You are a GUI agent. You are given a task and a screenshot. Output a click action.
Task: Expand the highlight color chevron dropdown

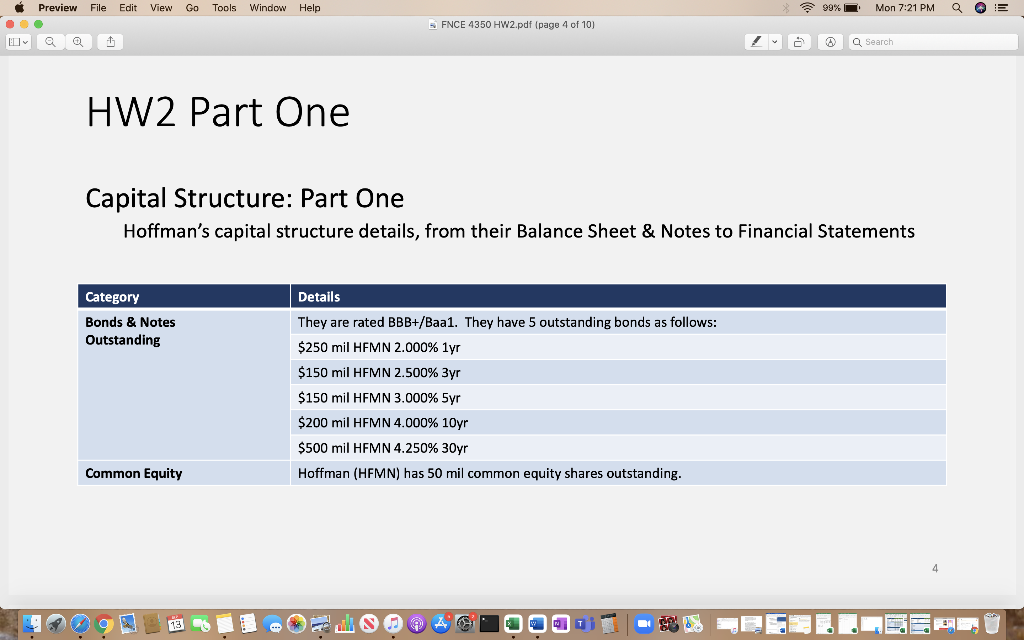774,41
